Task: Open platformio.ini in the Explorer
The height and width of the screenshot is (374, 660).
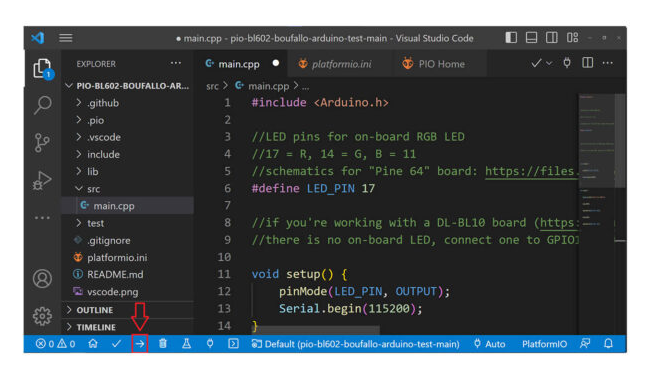Action: [x=128, y=257]
